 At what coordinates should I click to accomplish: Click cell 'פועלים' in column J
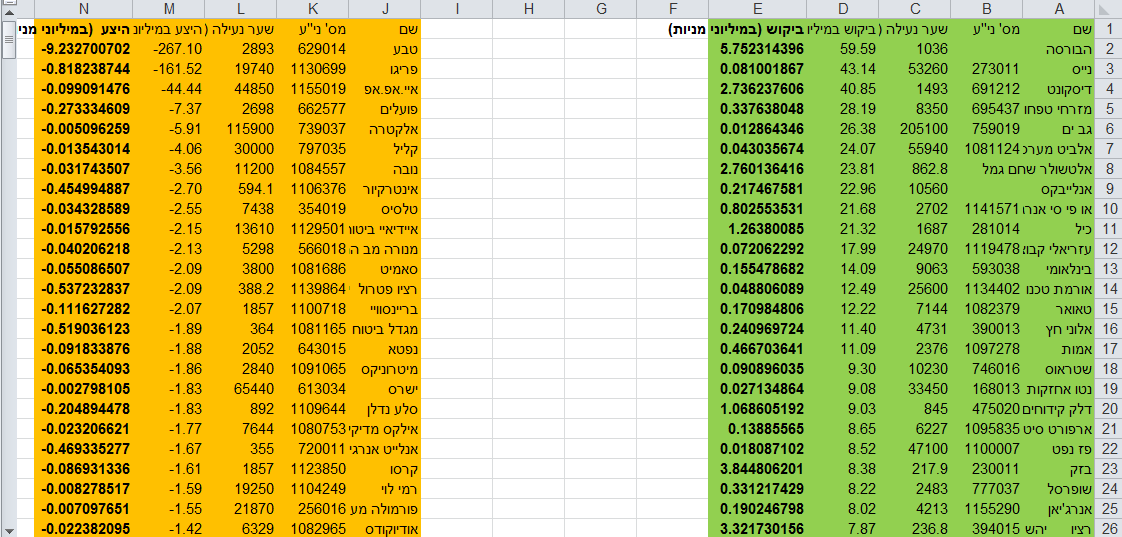(385, 110)
